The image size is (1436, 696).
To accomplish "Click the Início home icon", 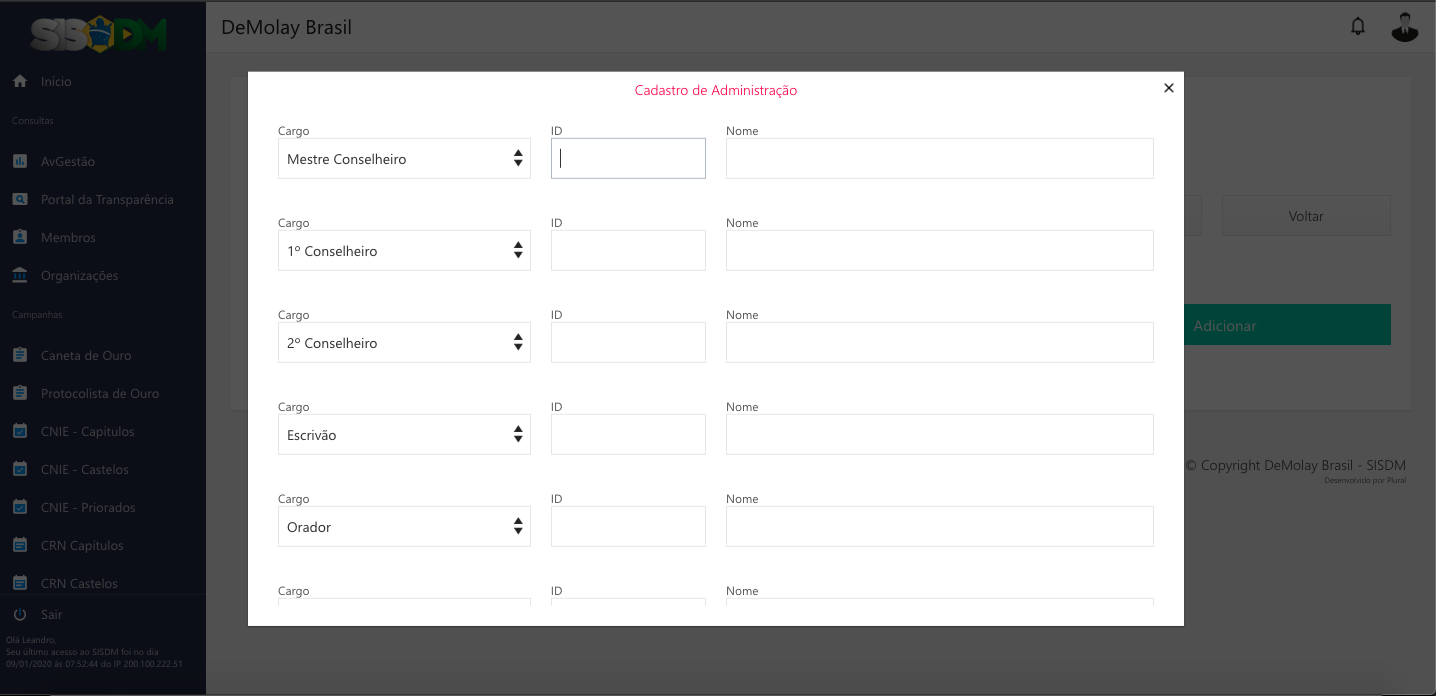I will tap(20, 82).
